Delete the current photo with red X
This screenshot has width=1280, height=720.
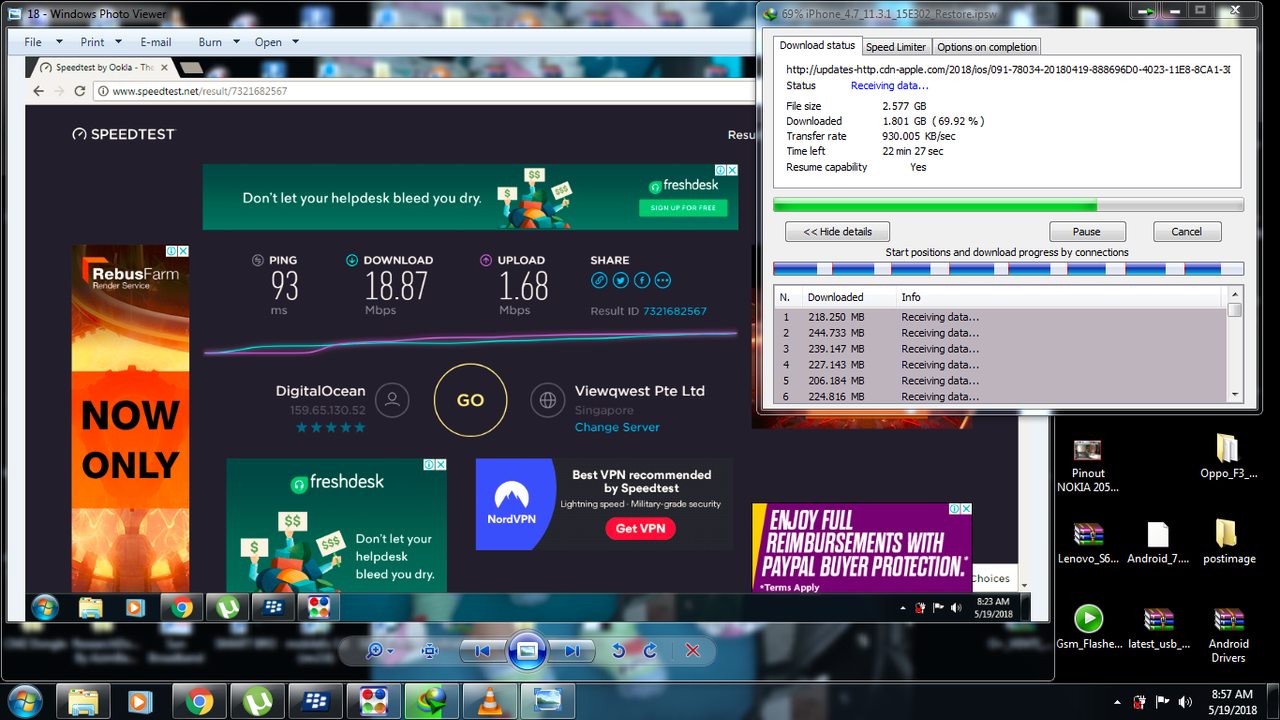tap(692, 651)
